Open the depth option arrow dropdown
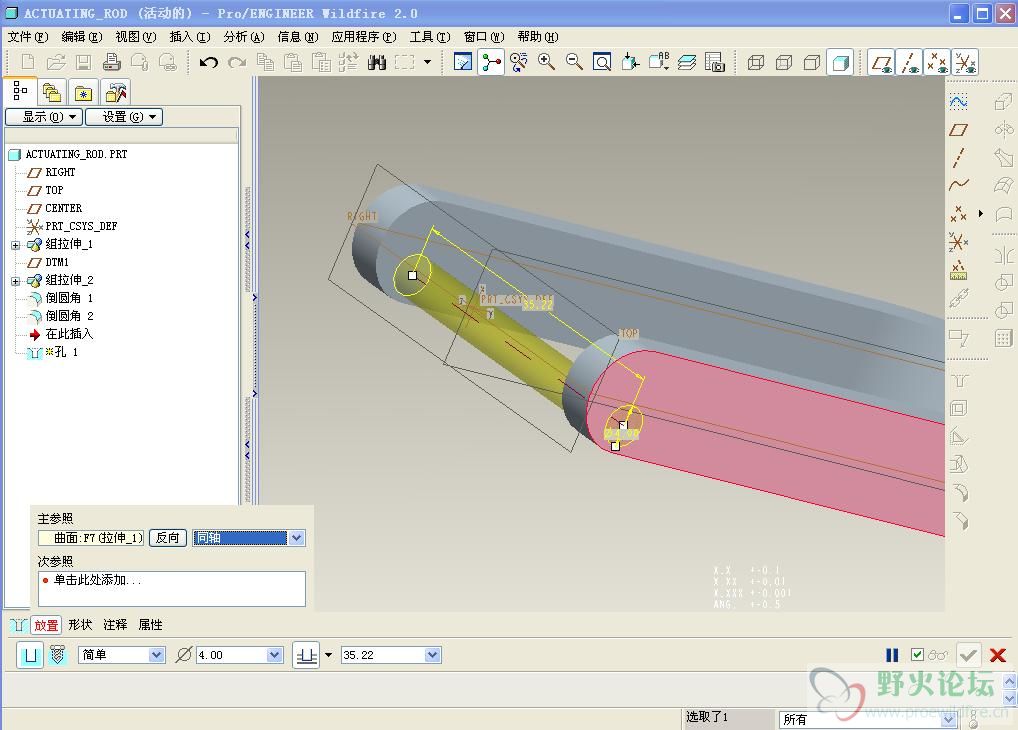The image size is (1018, 730). coord(329,655)
